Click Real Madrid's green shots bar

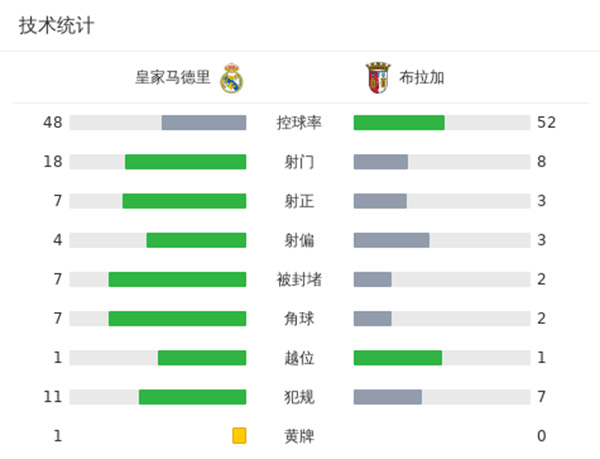point(185,162)
